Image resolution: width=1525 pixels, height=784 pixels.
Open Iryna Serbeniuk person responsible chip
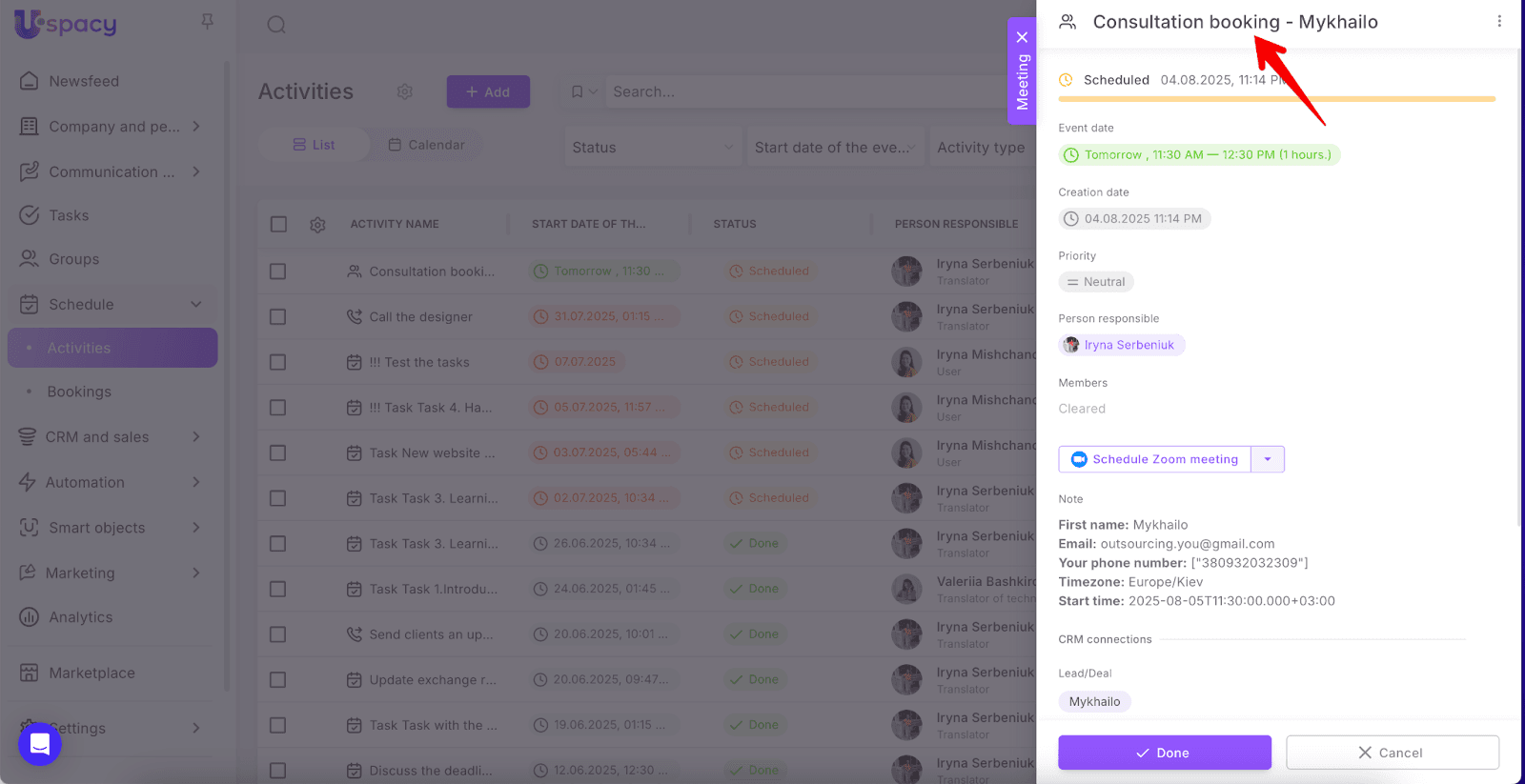click(1122, 345)
